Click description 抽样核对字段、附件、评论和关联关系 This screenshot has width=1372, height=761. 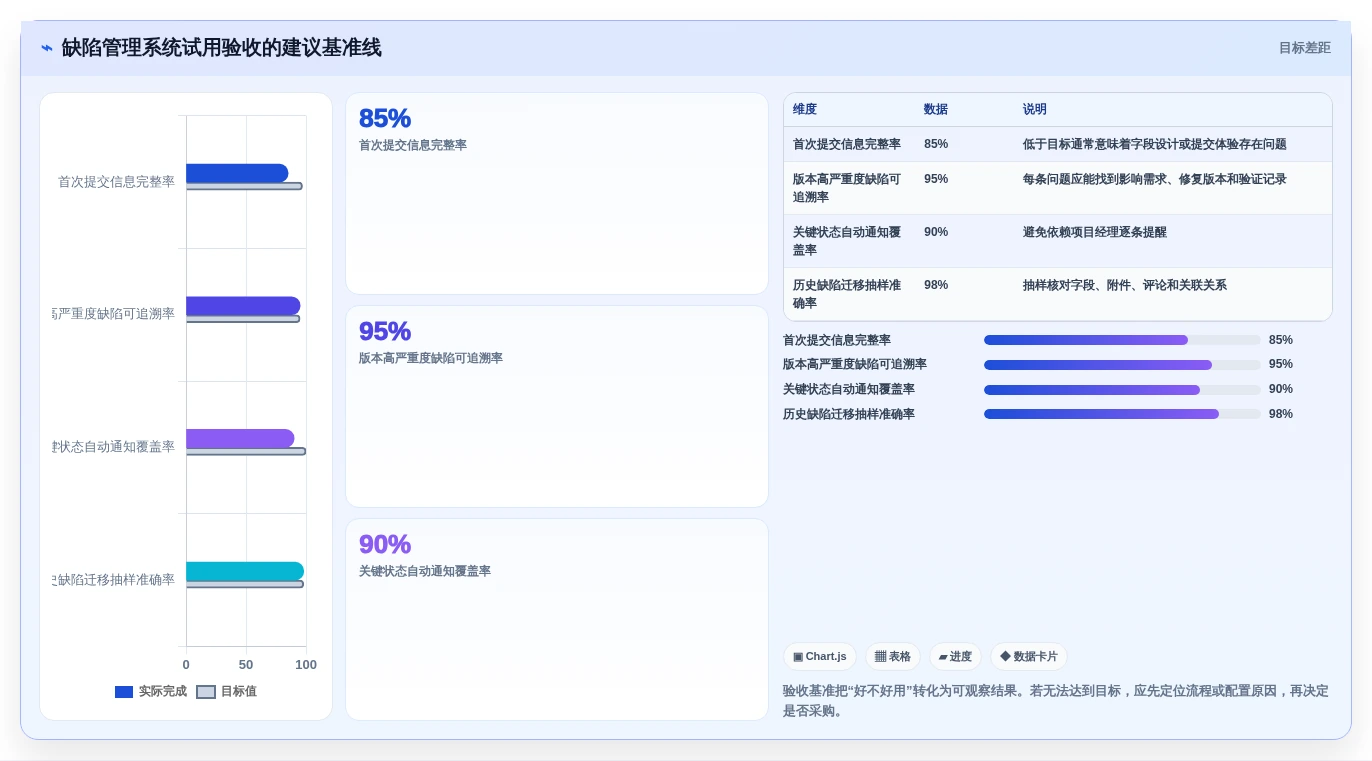pos(1124,285)
